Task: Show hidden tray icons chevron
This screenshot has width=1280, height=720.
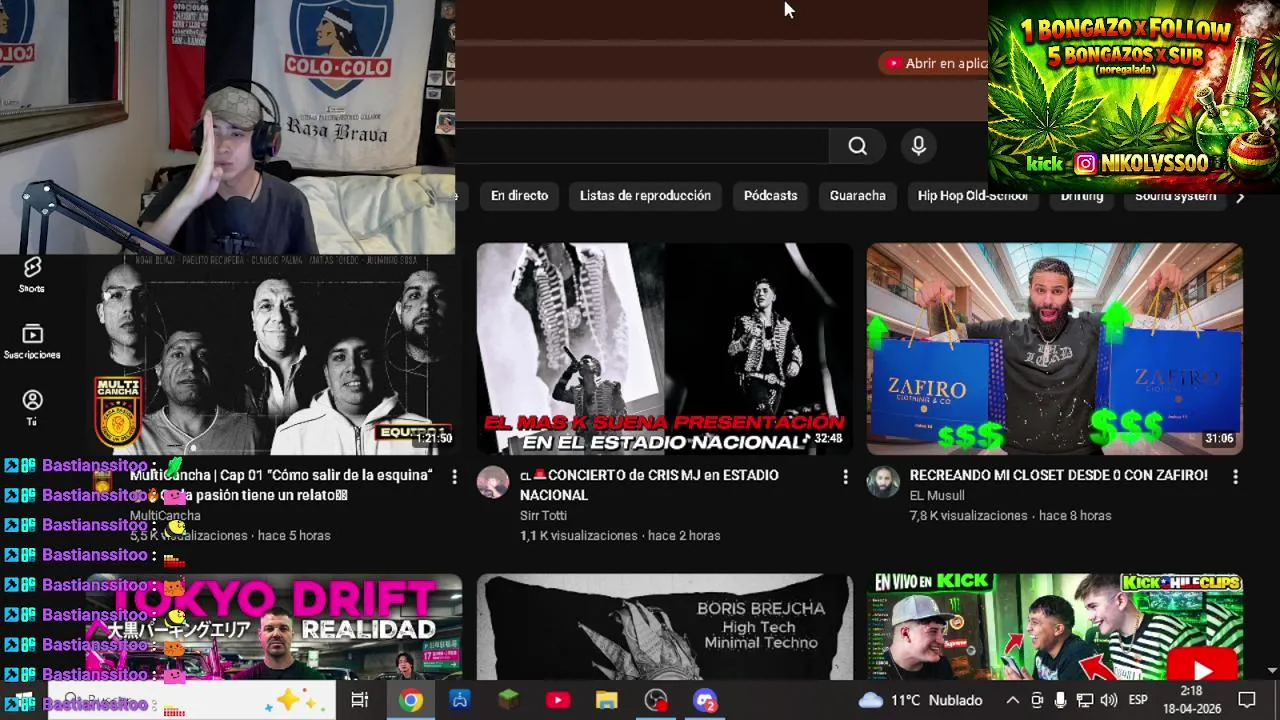Action: [1012, 700]
